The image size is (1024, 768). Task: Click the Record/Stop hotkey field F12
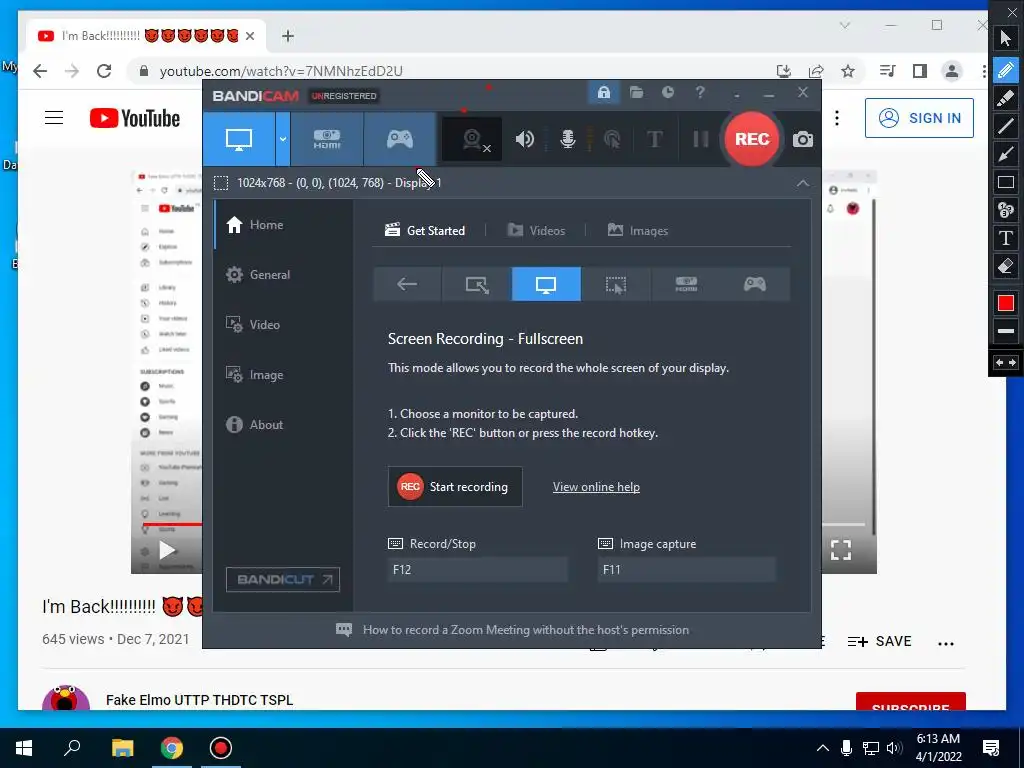click(477, 569)
